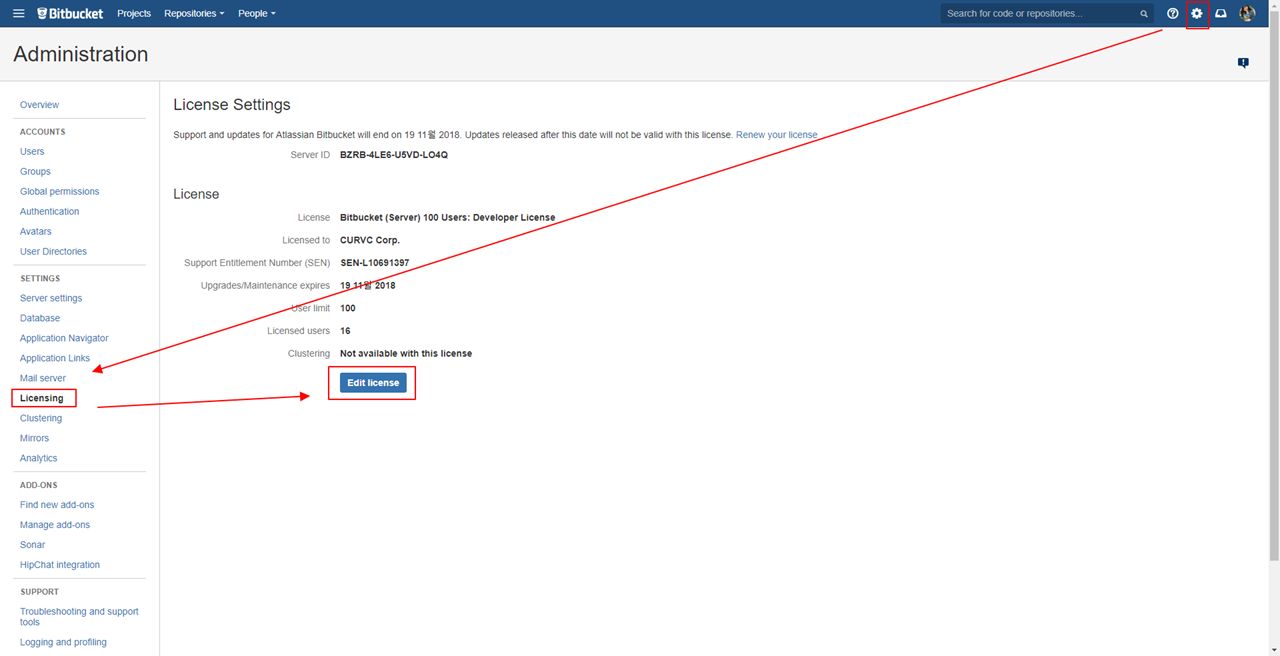Click the License Settings heading
Image resolution: width=1280 pixels, height=656 pixels.
click(x=232, y=105)
